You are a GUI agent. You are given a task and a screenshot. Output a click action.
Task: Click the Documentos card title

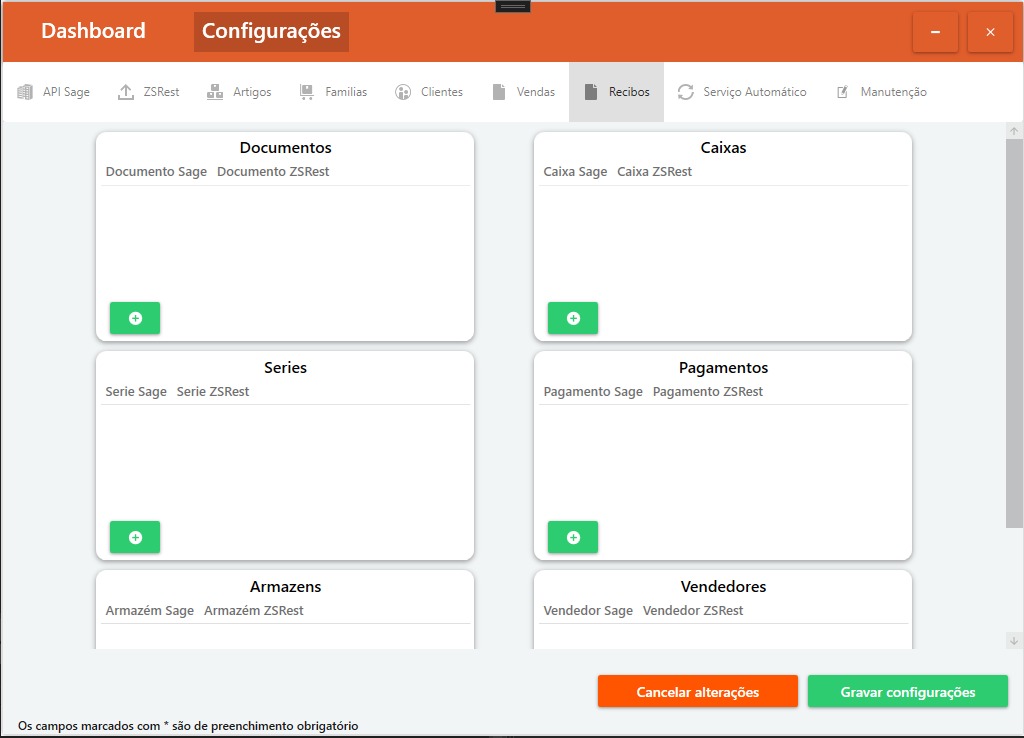[x=285, y=148]
